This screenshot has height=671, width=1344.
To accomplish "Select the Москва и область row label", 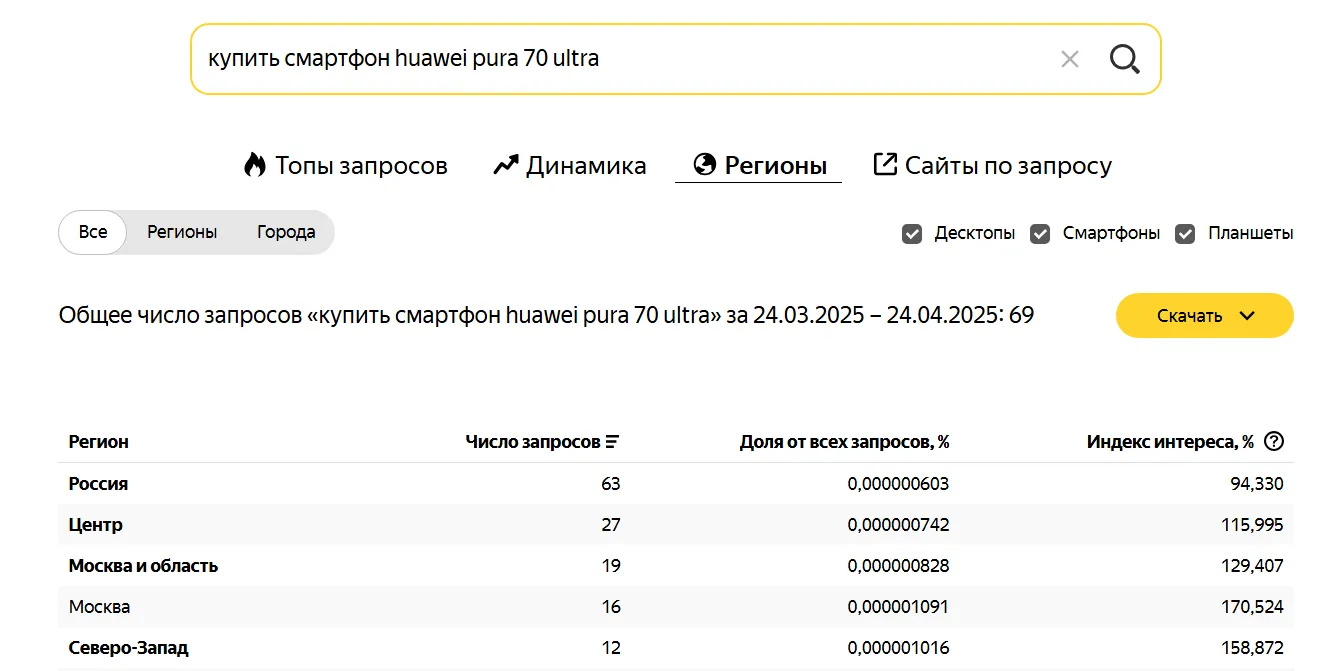I will click(x=143, y=566).
